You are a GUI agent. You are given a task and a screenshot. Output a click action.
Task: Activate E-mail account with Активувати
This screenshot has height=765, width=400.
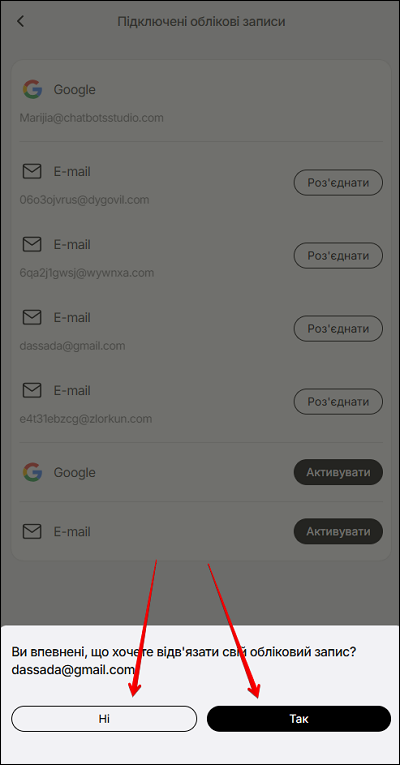point(338,531)
